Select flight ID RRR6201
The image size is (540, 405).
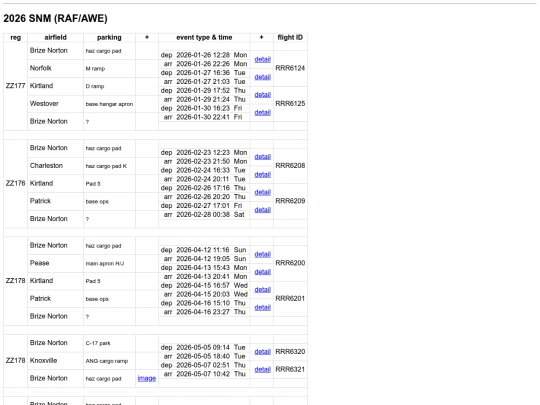[290, 299]
